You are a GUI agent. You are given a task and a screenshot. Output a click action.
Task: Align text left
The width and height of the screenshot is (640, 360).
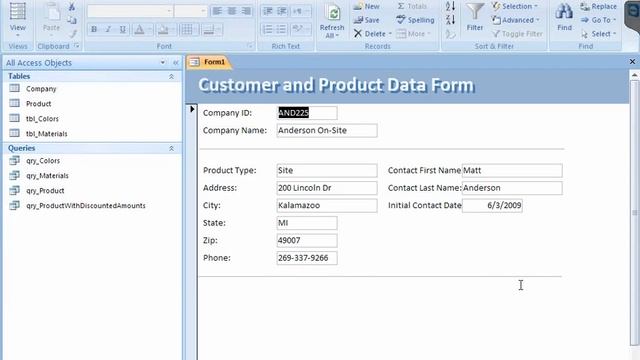217,11
